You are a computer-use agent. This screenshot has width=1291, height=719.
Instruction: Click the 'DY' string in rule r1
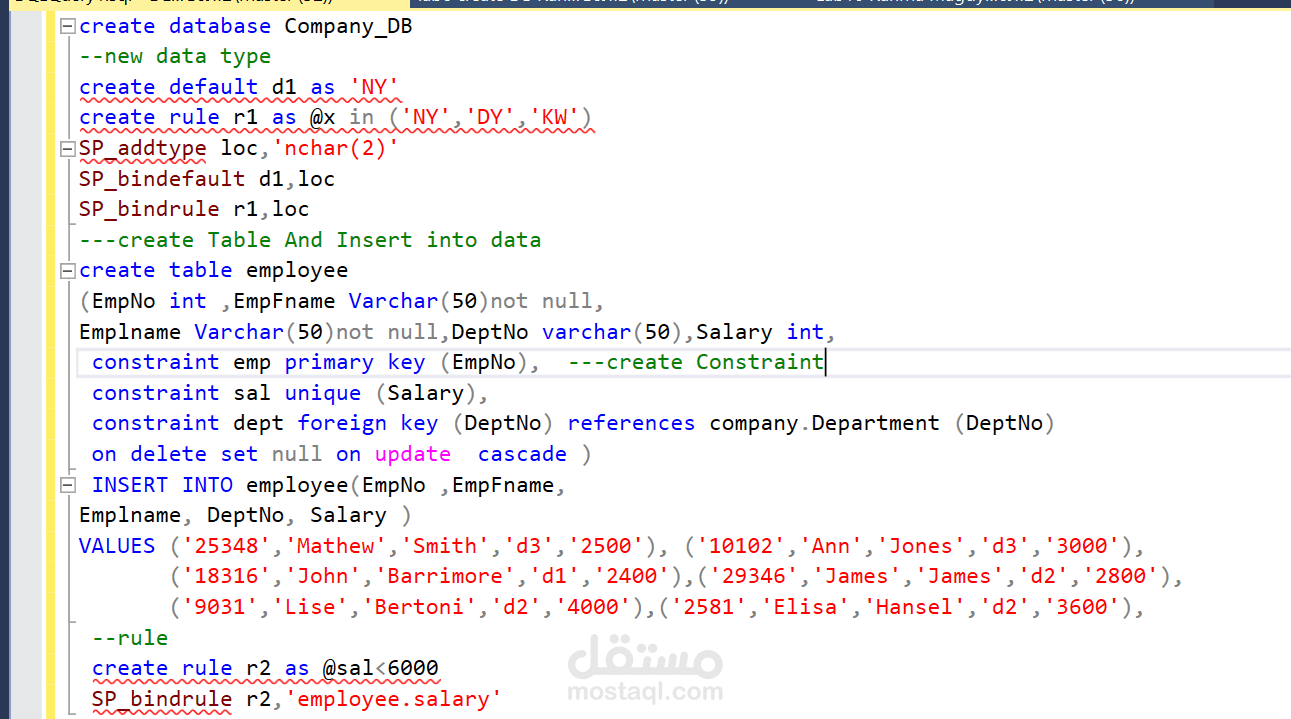point(489,118)
